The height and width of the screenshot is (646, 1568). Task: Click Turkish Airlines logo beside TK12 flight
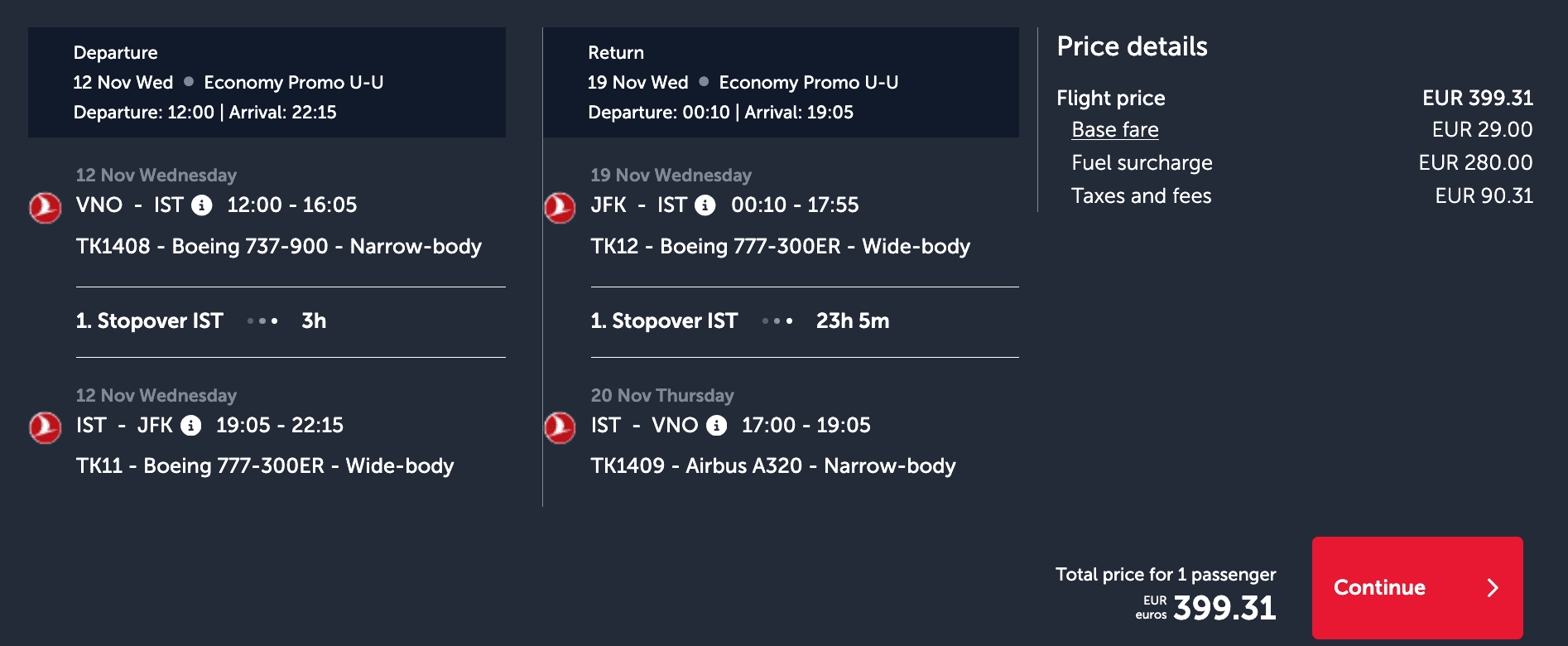point(560,208)
